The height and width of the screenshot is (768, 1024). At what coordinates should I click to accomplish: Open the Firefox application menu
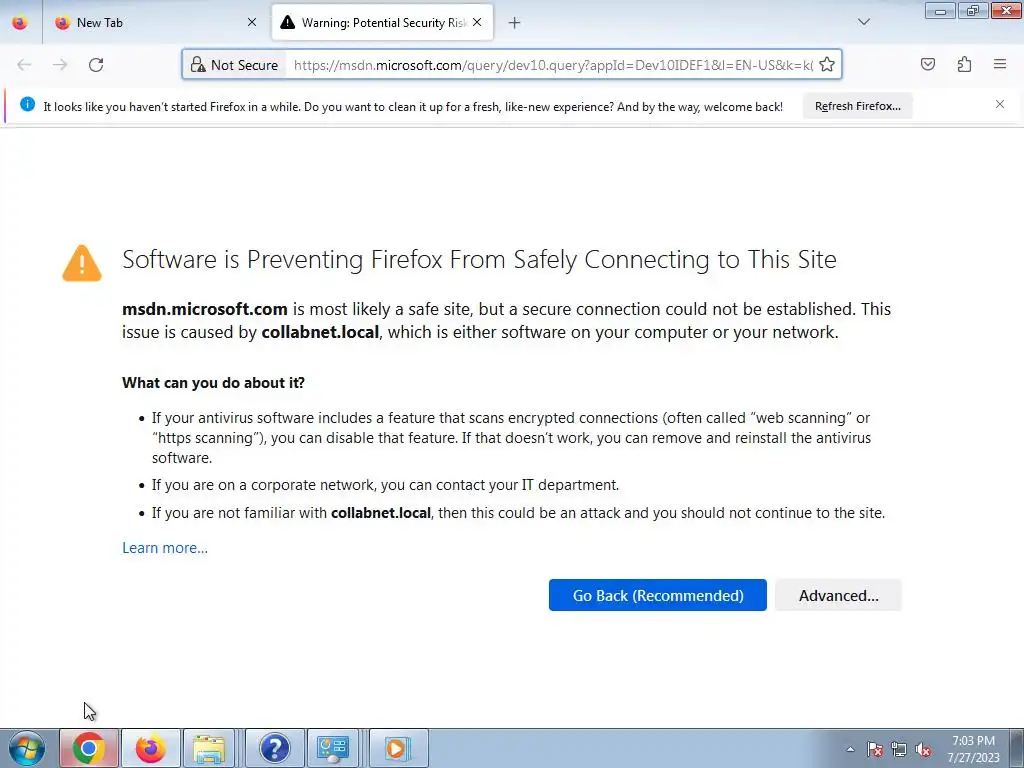click(1000, 64)
